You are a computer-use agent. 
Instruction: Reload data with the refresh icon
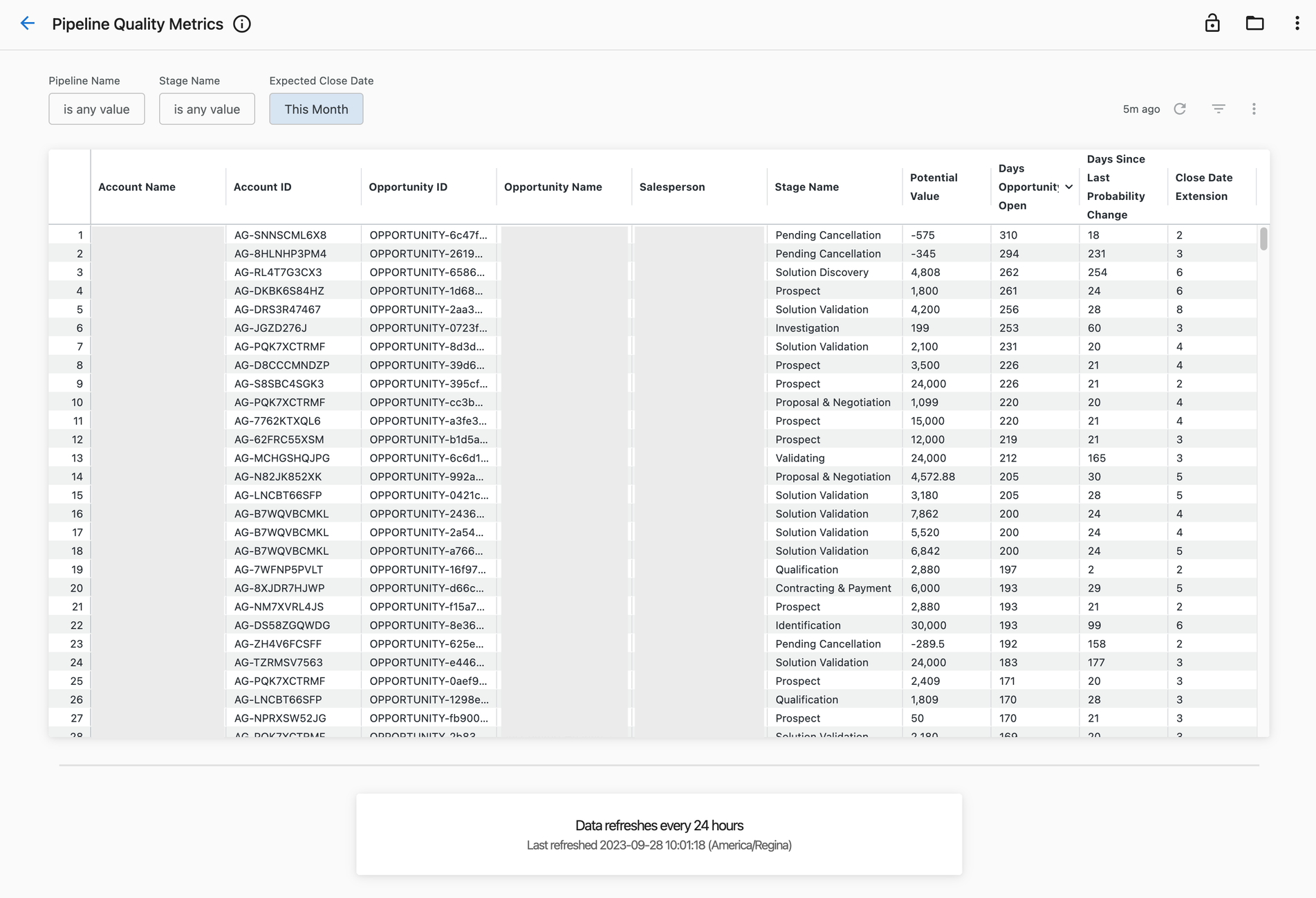point(1180,109)
